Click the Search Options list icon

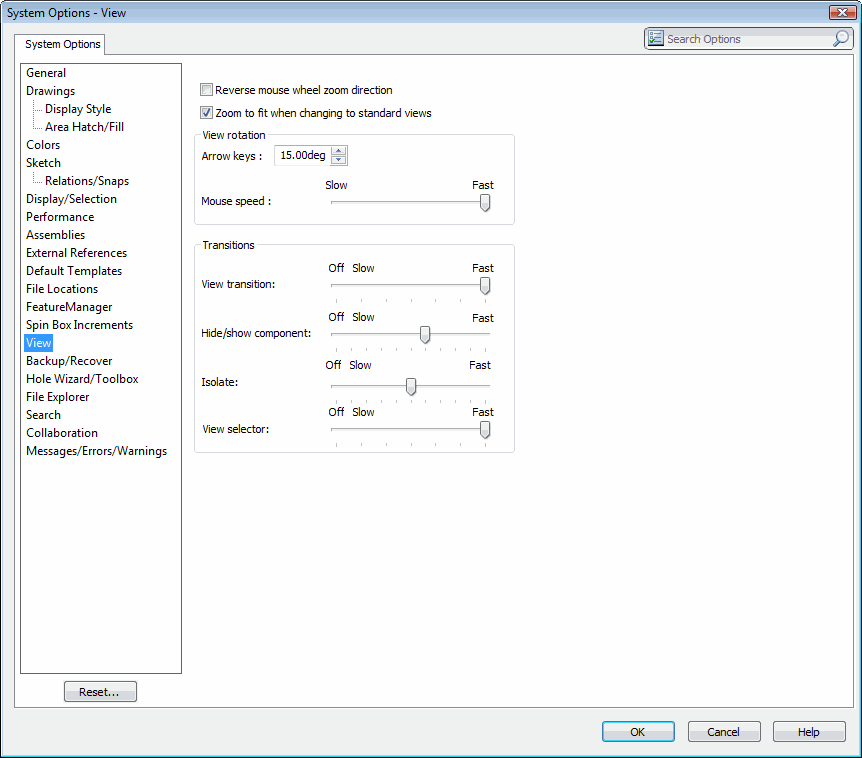pos(655,38)
